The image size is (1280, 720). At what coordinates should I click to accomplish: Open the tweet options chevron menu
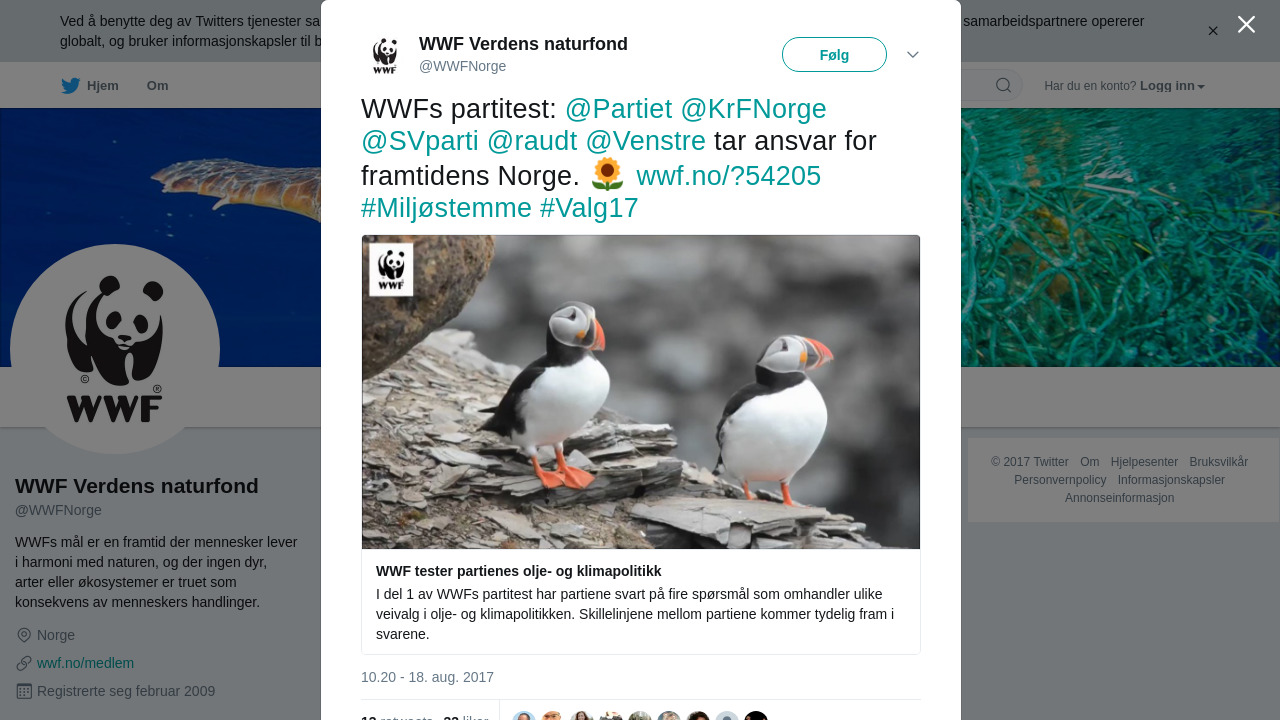[x=913, y=55]
